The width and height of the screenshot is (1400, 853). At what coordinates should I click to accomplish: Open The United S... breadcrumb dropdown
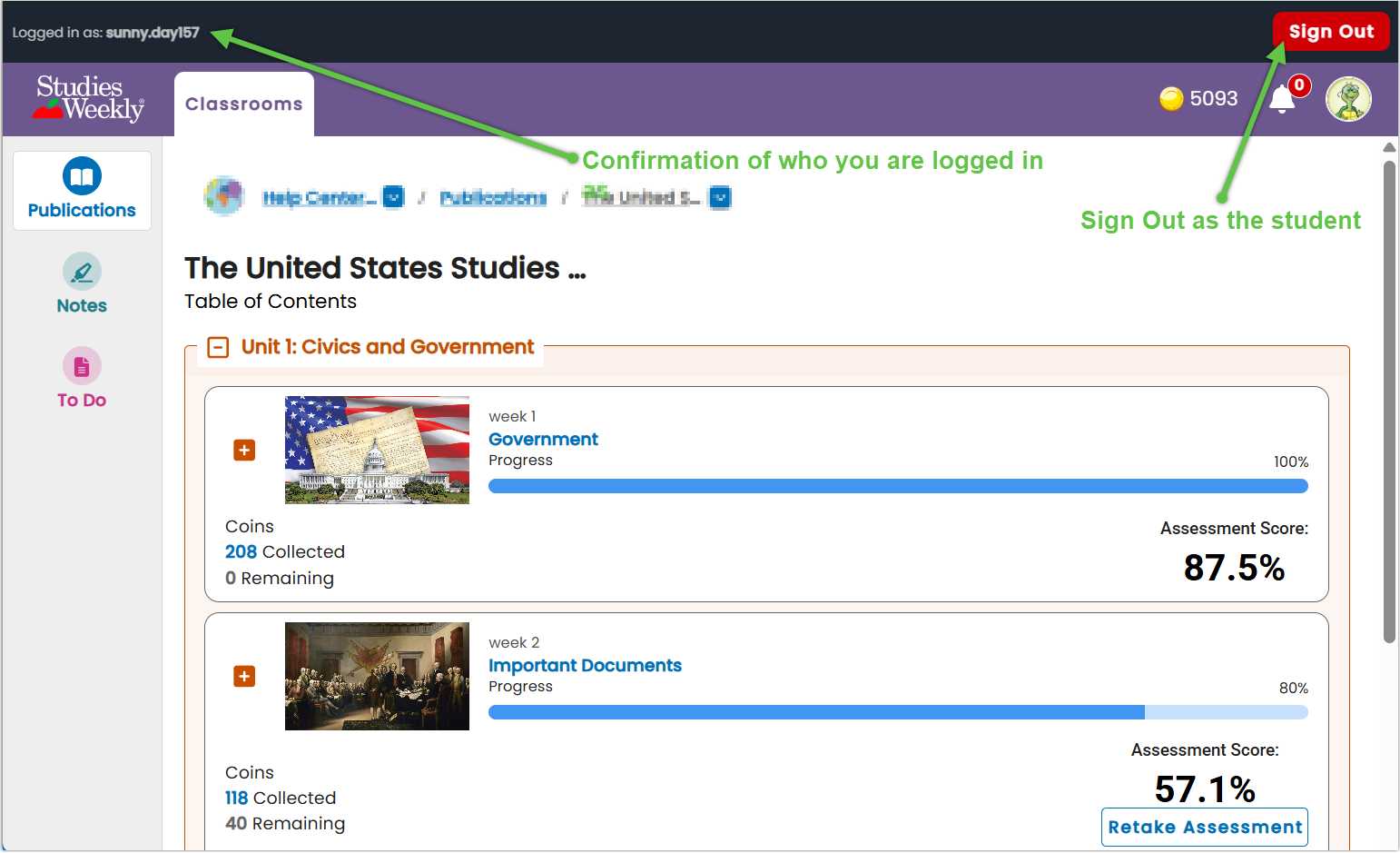pos(719,197)
